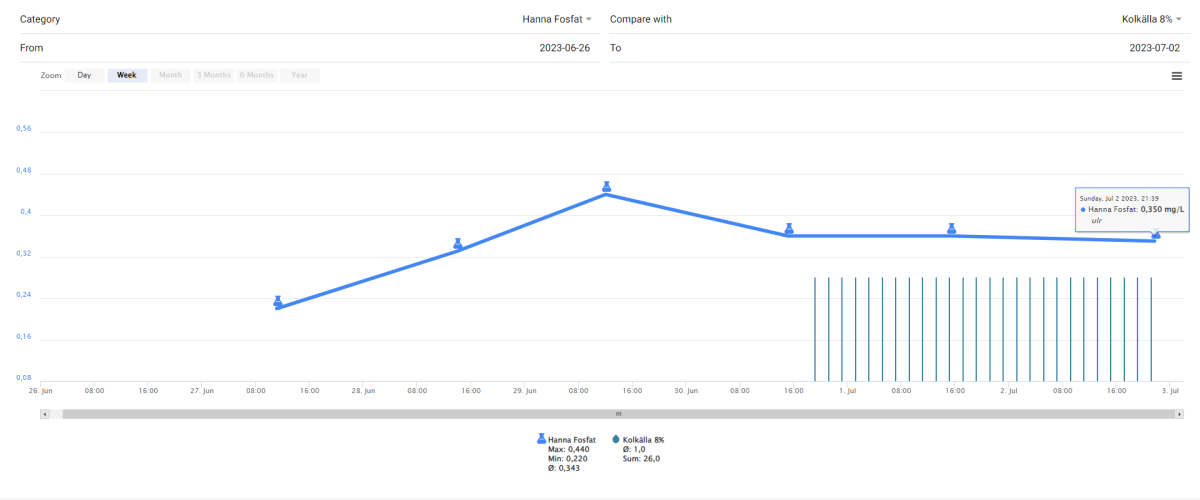Click the Ø: 1,0 legend value
Screen dimensions: 1200x500
coord(633,449)
